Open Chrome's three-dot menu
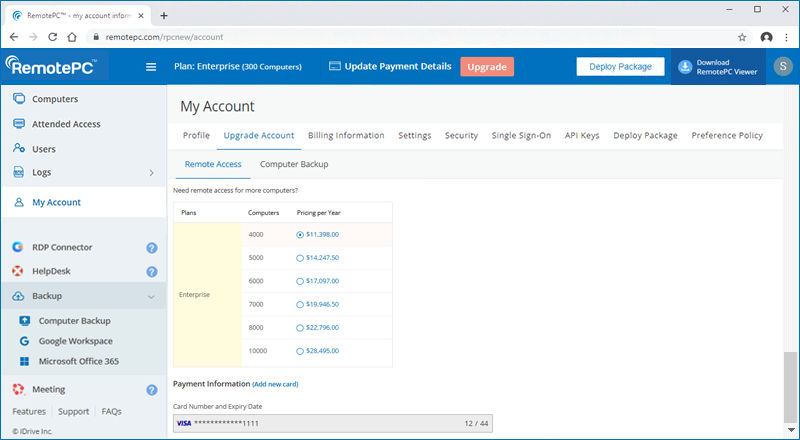Image resolution: width=800 pixels, height=440 pixels. coord(786,37)
